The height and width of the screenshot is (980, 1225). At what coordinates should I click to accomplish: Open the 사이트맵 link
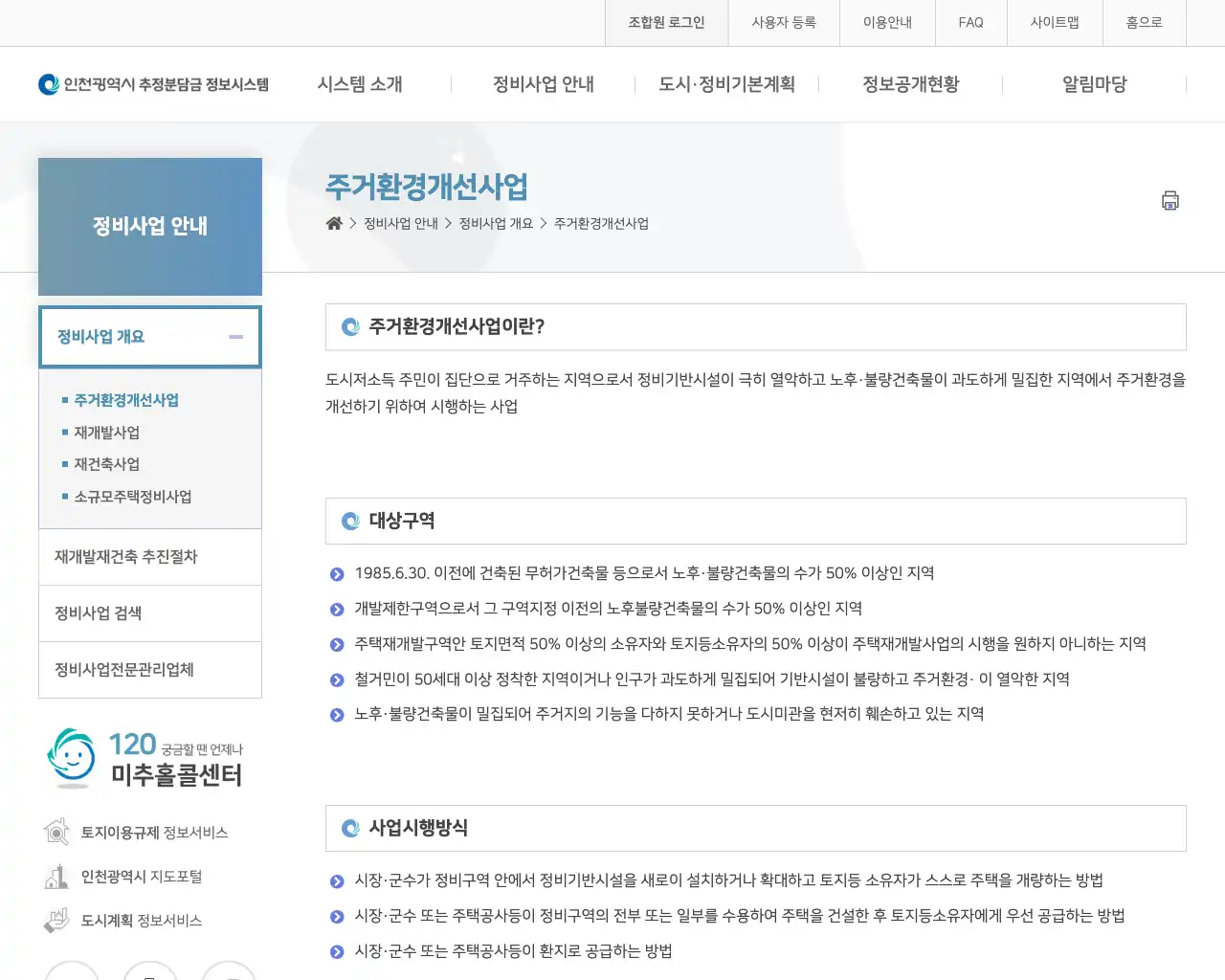(x=1055, y=22)
